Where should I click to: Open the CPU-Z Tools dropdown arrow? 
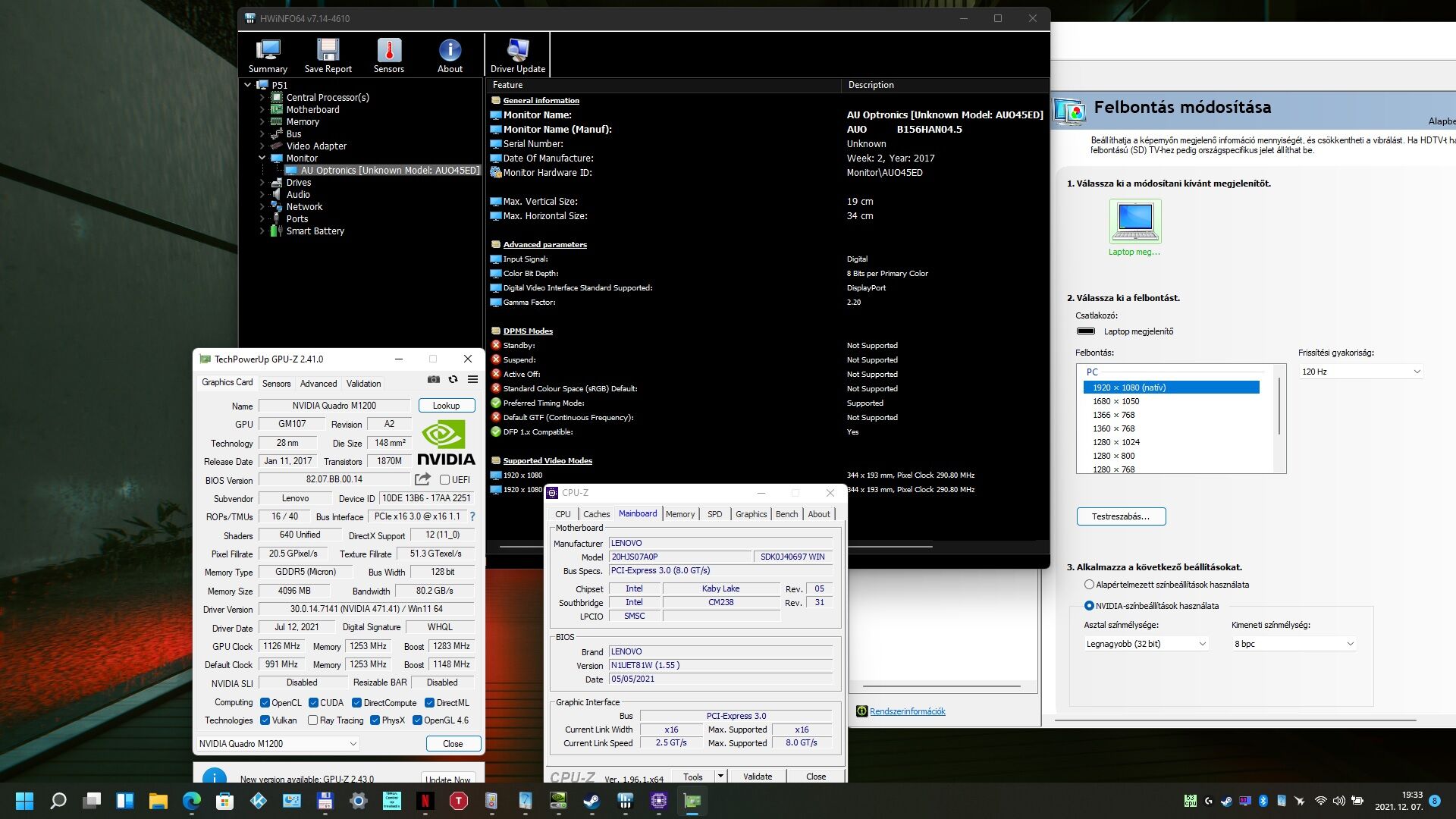point(720,777)
